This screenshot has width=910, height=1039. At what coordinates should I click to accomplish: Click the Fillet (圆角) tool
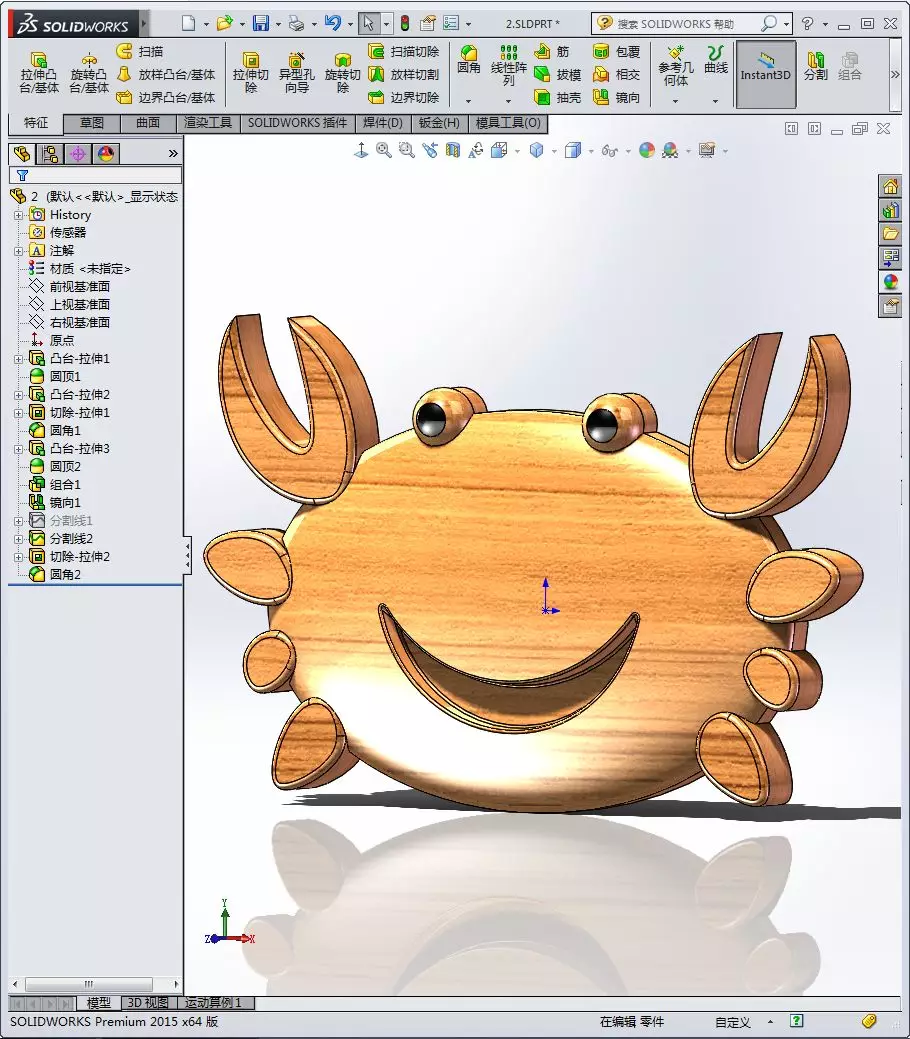tap(469, 60)
